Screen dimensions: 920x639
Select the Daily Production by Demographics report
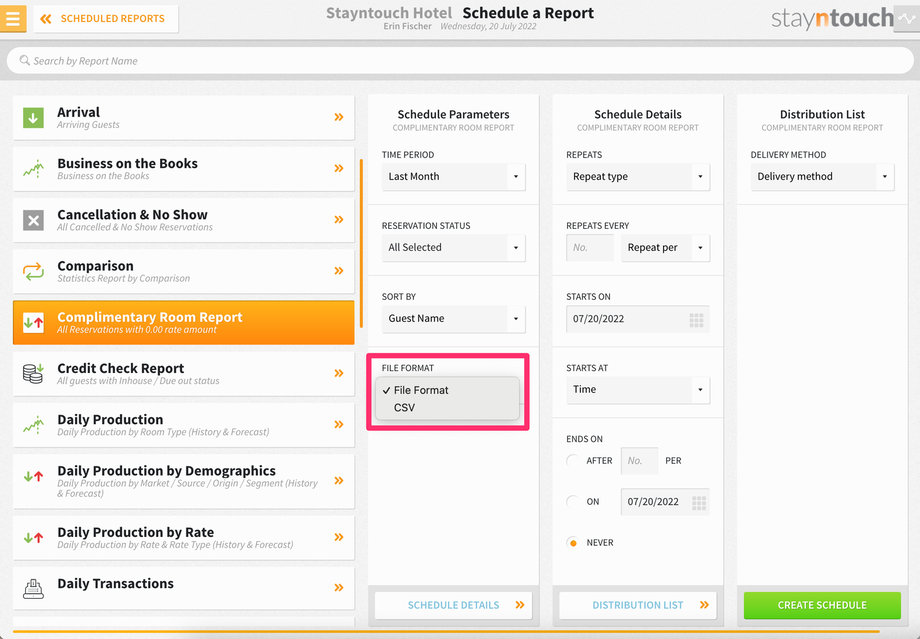click(184, 481)
